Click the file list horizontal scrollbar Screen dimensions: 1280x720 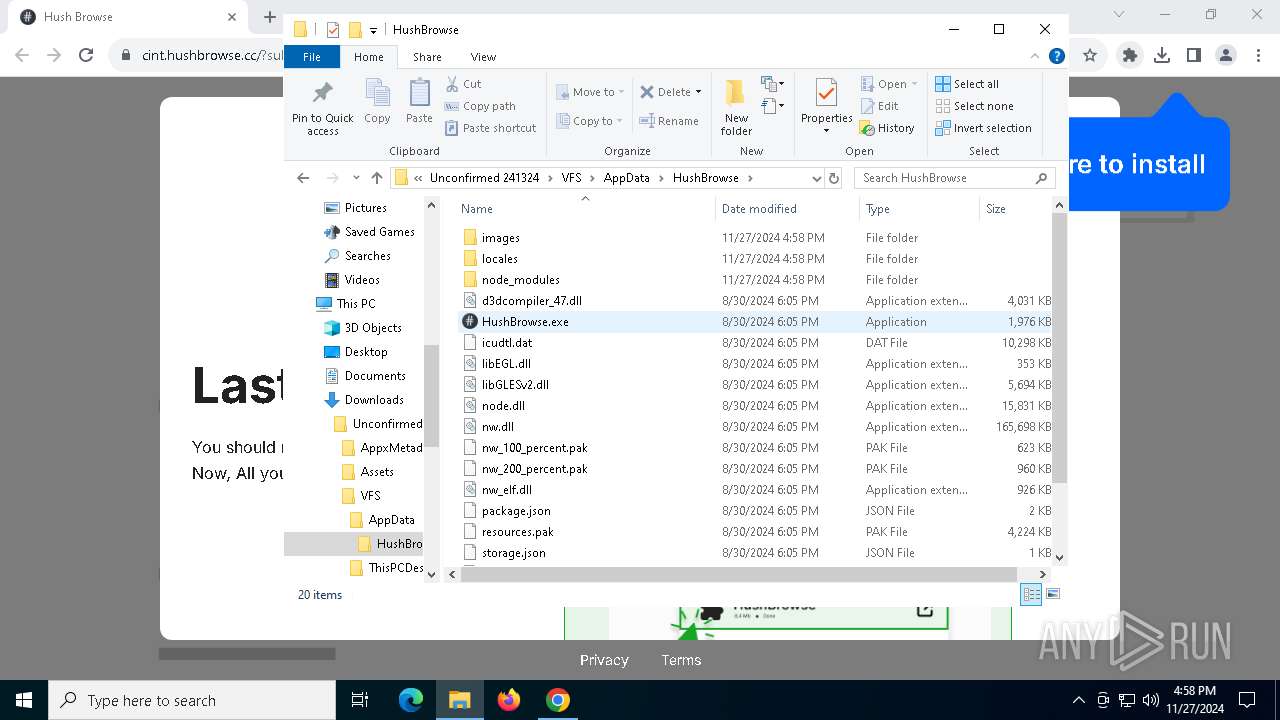[739, 574]
